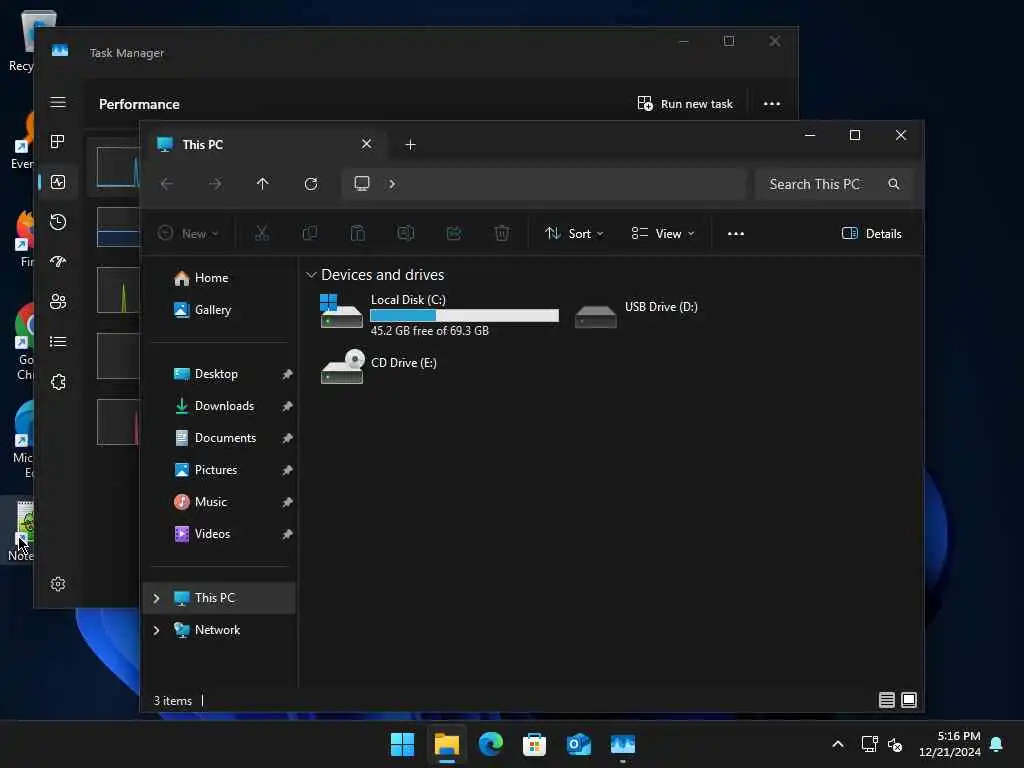Image resolution: width=1024 pixels, height=768 pixels.
Task: Open Outlook from taskbar
Action: 579,744
